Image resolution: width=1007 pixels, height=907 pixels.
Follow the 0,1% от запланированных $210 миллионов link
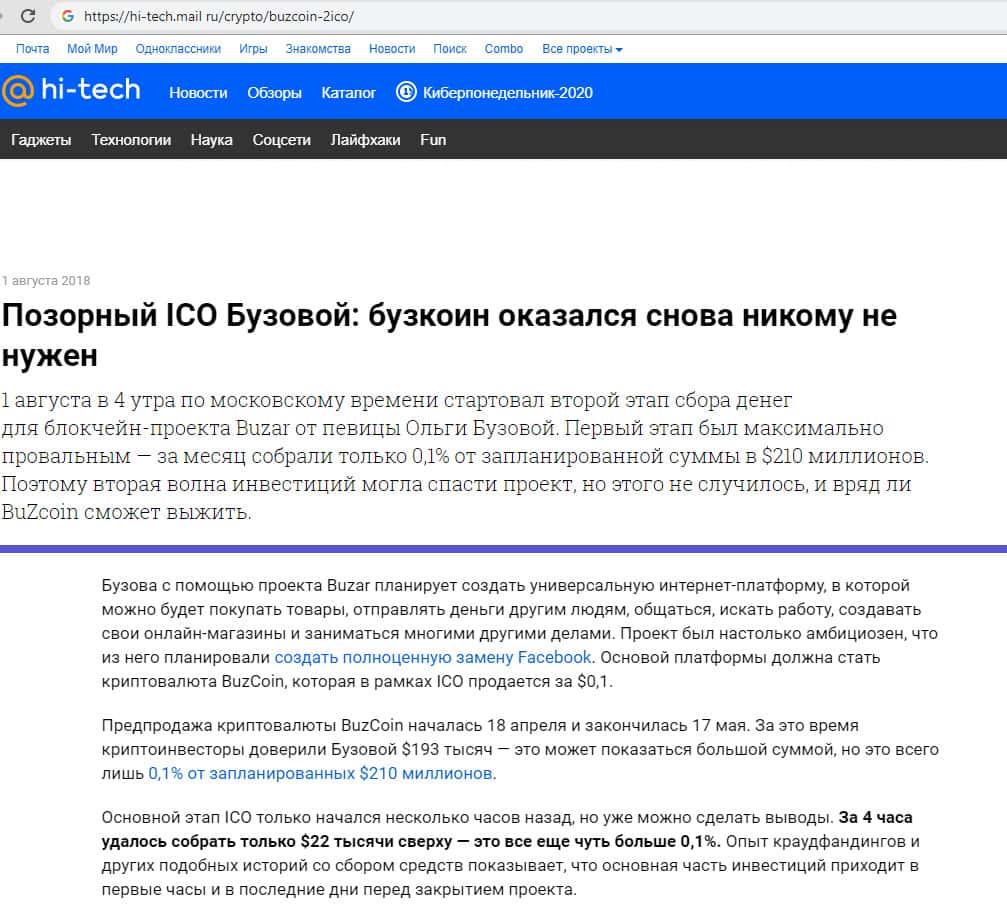[320, 773]
